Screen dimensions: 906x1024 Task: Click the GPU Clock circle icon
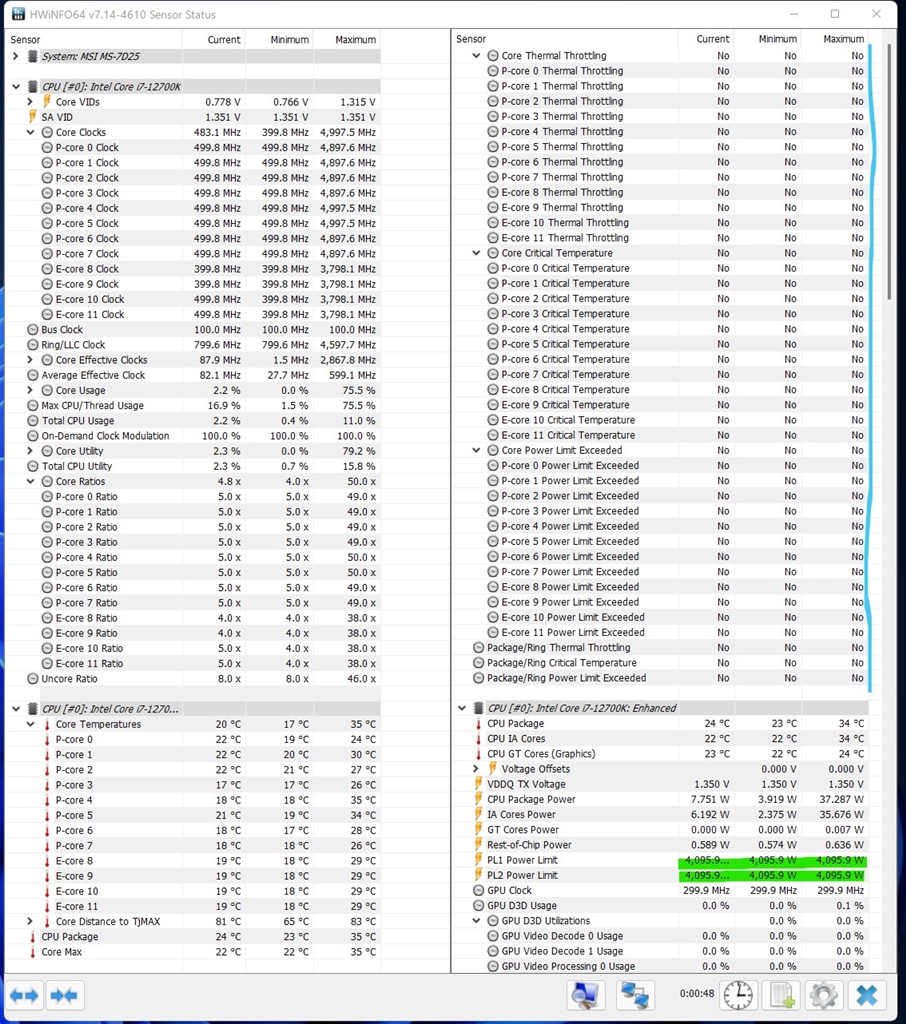478,890
